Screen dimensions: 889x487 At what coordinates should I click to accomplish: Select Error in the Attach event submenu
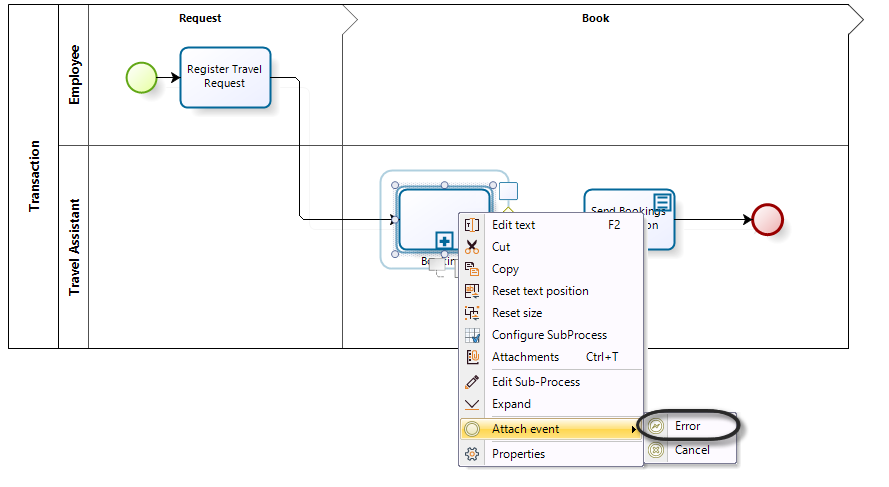pyautogui.click(x=687, y=426)
